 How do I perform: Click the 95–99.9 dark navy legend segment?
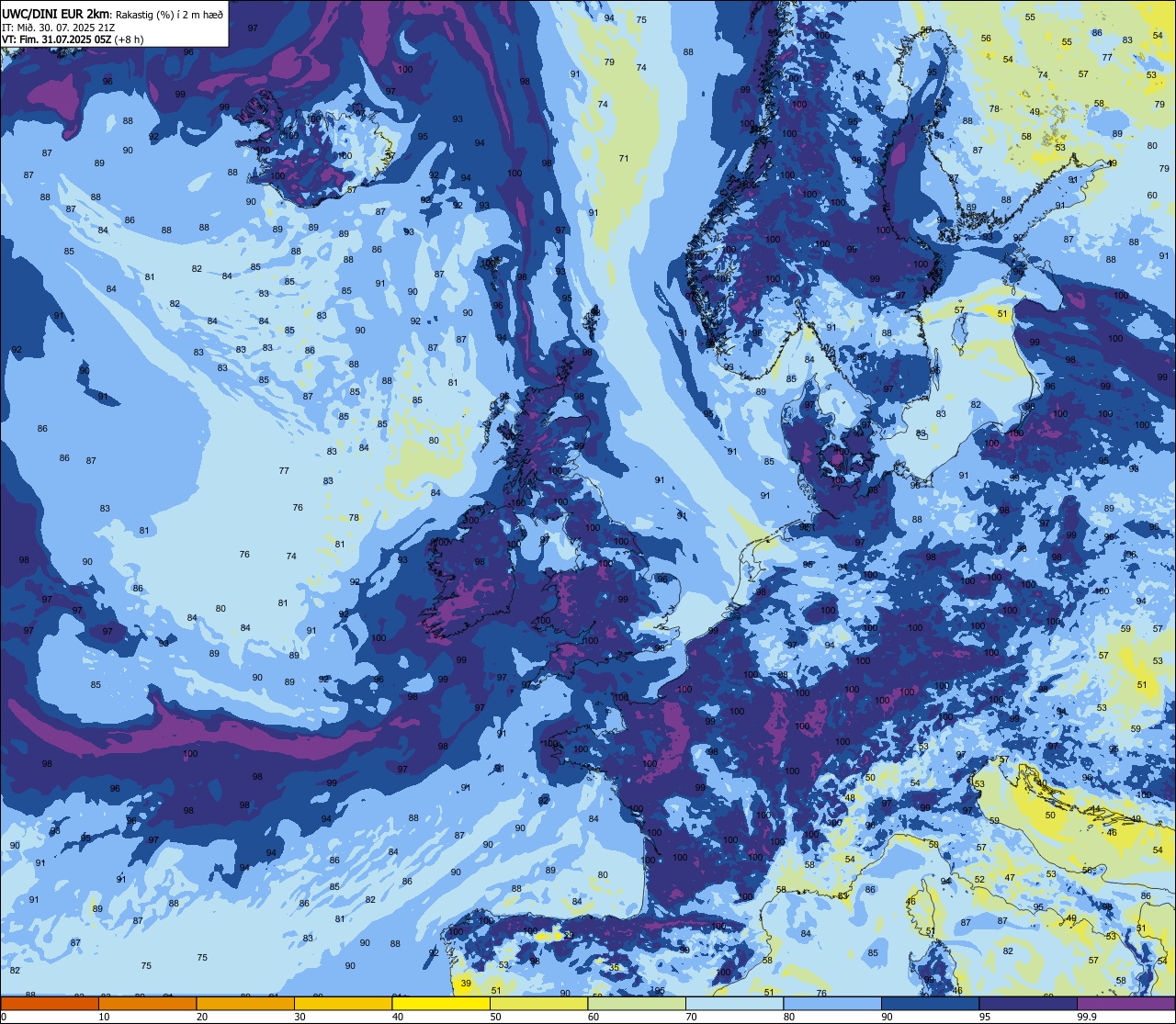1028,1003
